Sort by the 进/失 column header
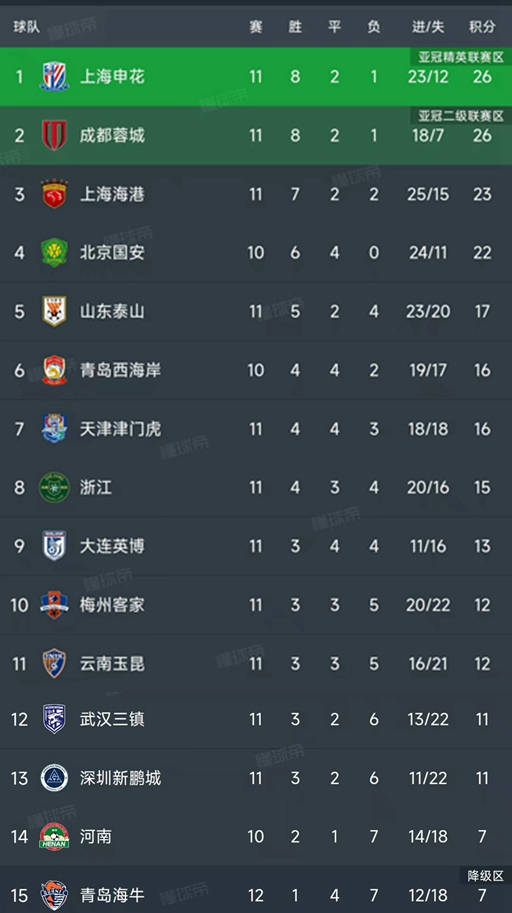 pos(428,27)
